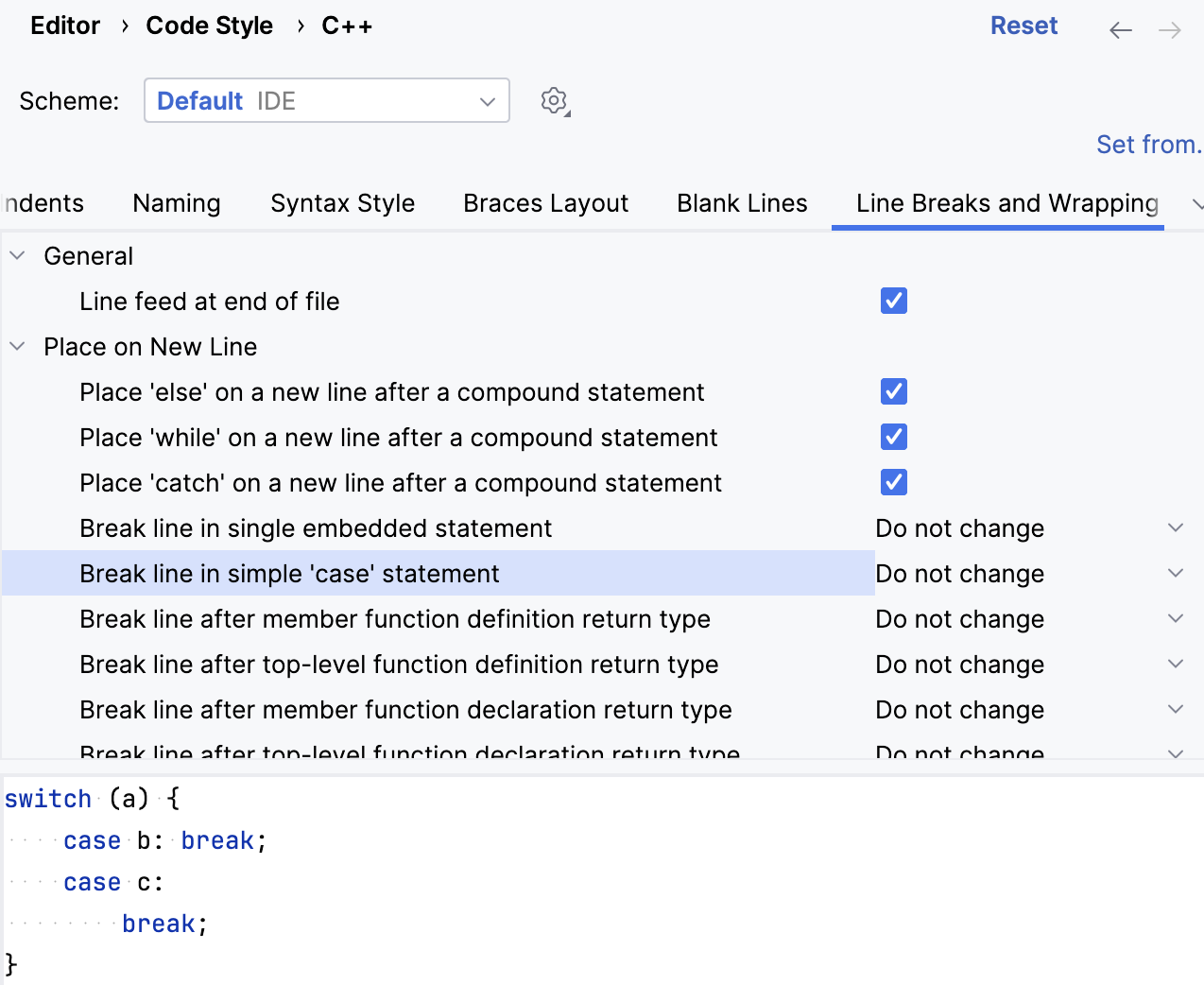This screenshot has width=1204, height=985.
Task: Open the scheme settings gear menu
Action: 555,100
